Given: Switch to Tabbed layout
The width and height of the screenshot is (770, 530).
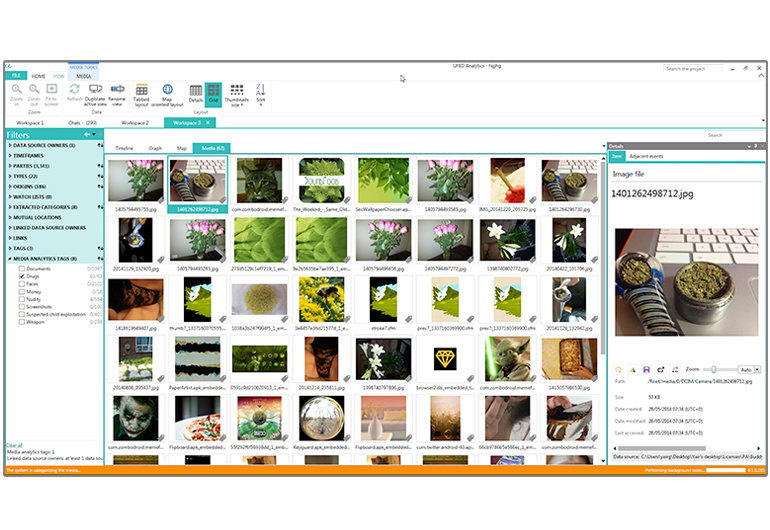Looking at the screenshot, I should tap(141, 92).
